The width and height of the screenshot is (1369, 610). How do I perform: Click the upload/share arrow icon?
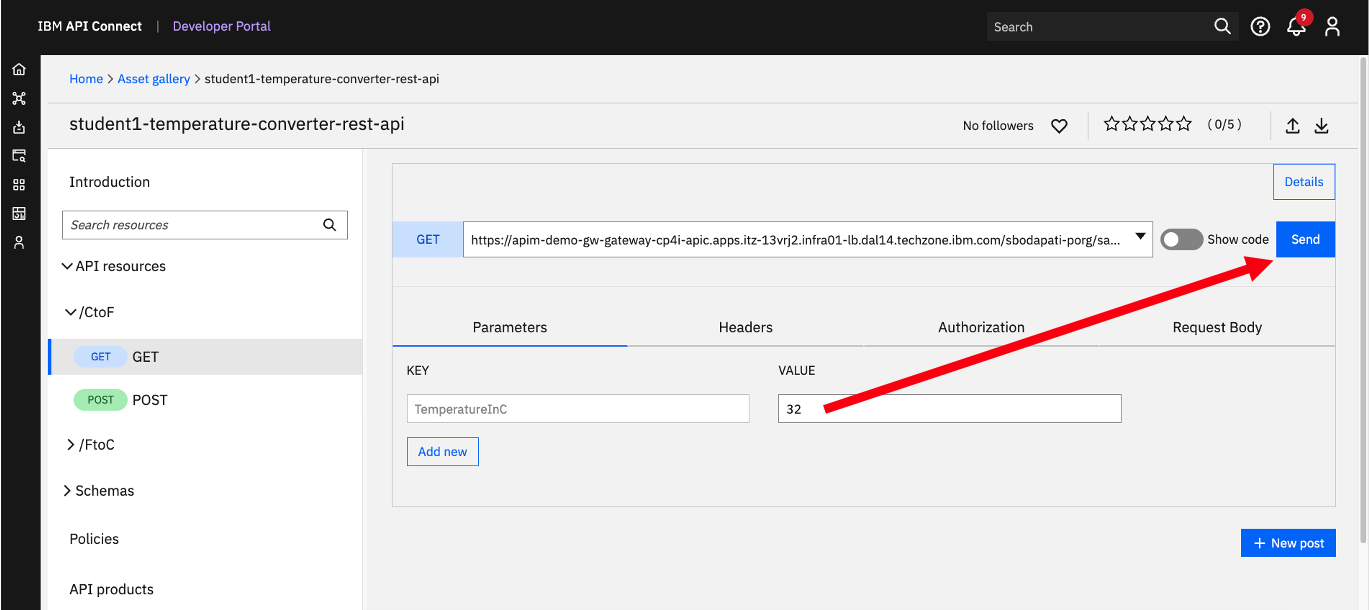click(1292, 126)
